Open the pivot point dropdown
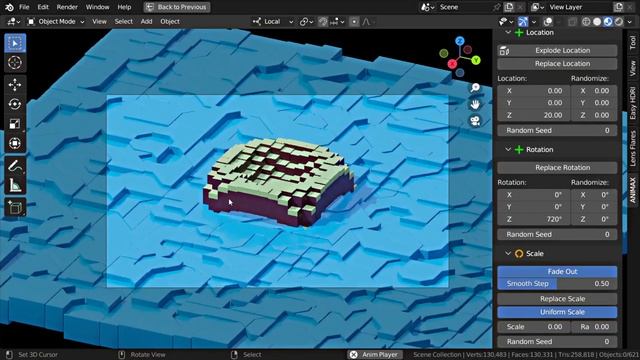 [306, 22]
